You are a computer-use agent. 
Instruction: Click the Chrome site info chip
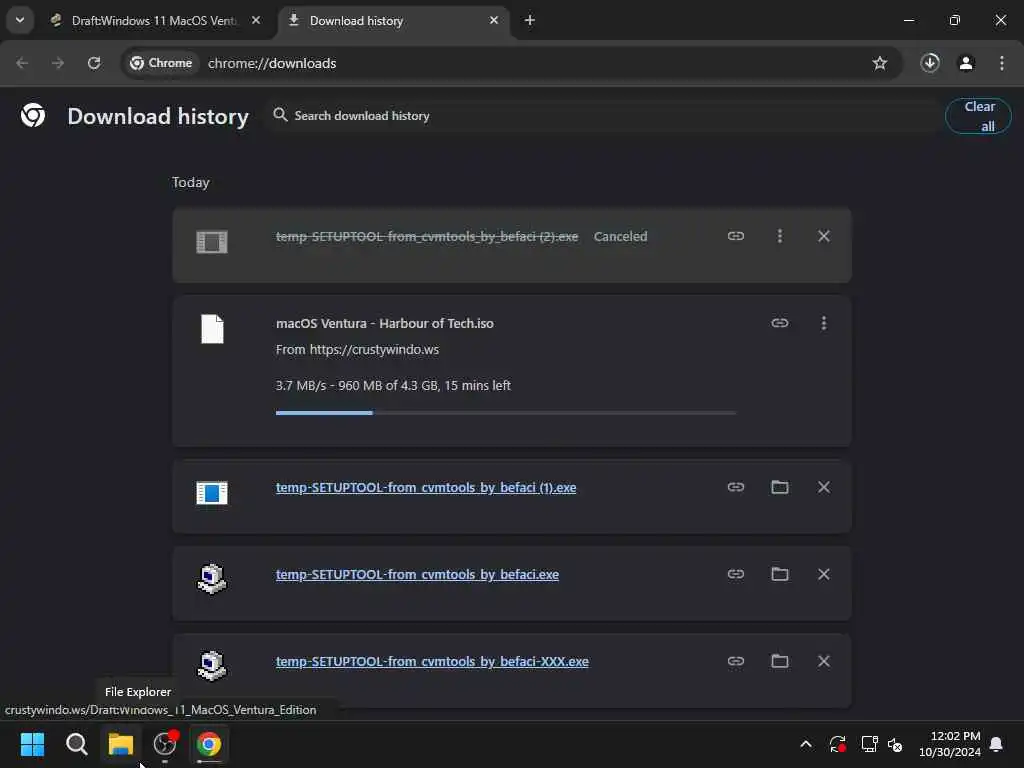click(x=161, y=63)
